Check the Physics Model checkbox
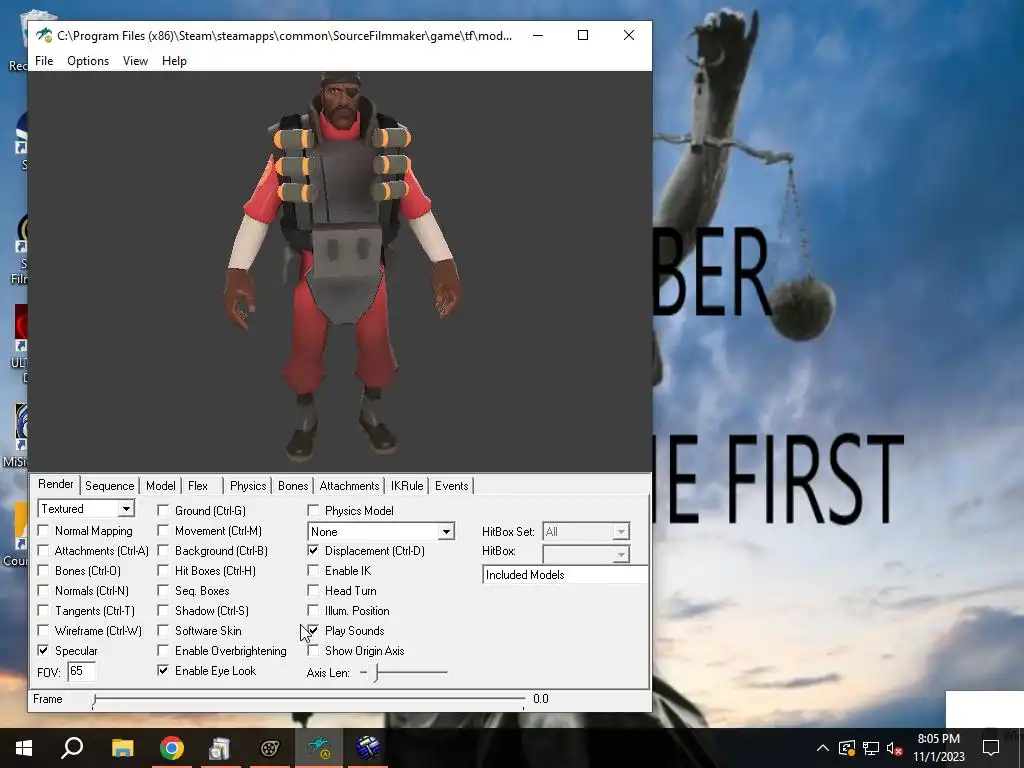1024x768 pixels. pyautogui.click(x=313, y=511)
